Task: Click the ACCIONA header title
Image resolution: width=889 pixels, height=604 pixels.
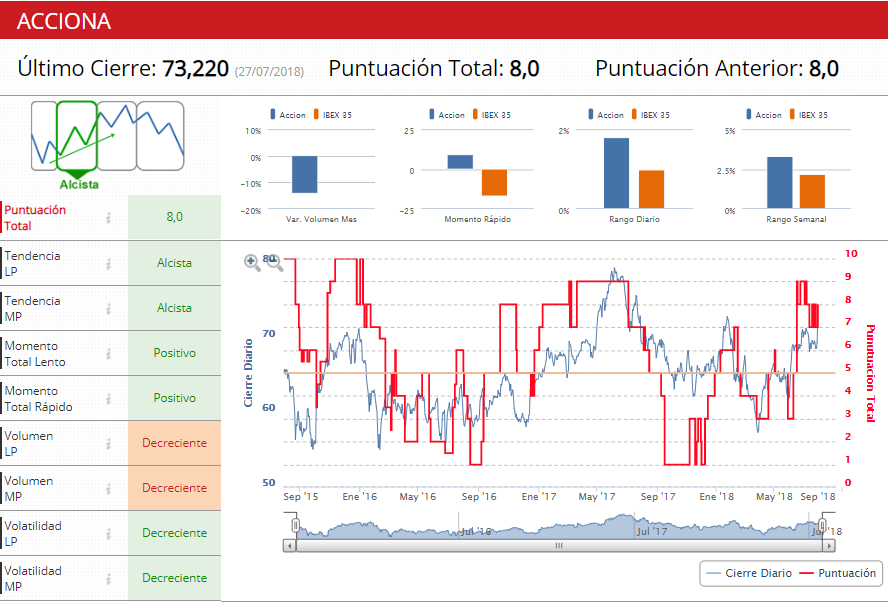Action: click(x=64, y=21)
